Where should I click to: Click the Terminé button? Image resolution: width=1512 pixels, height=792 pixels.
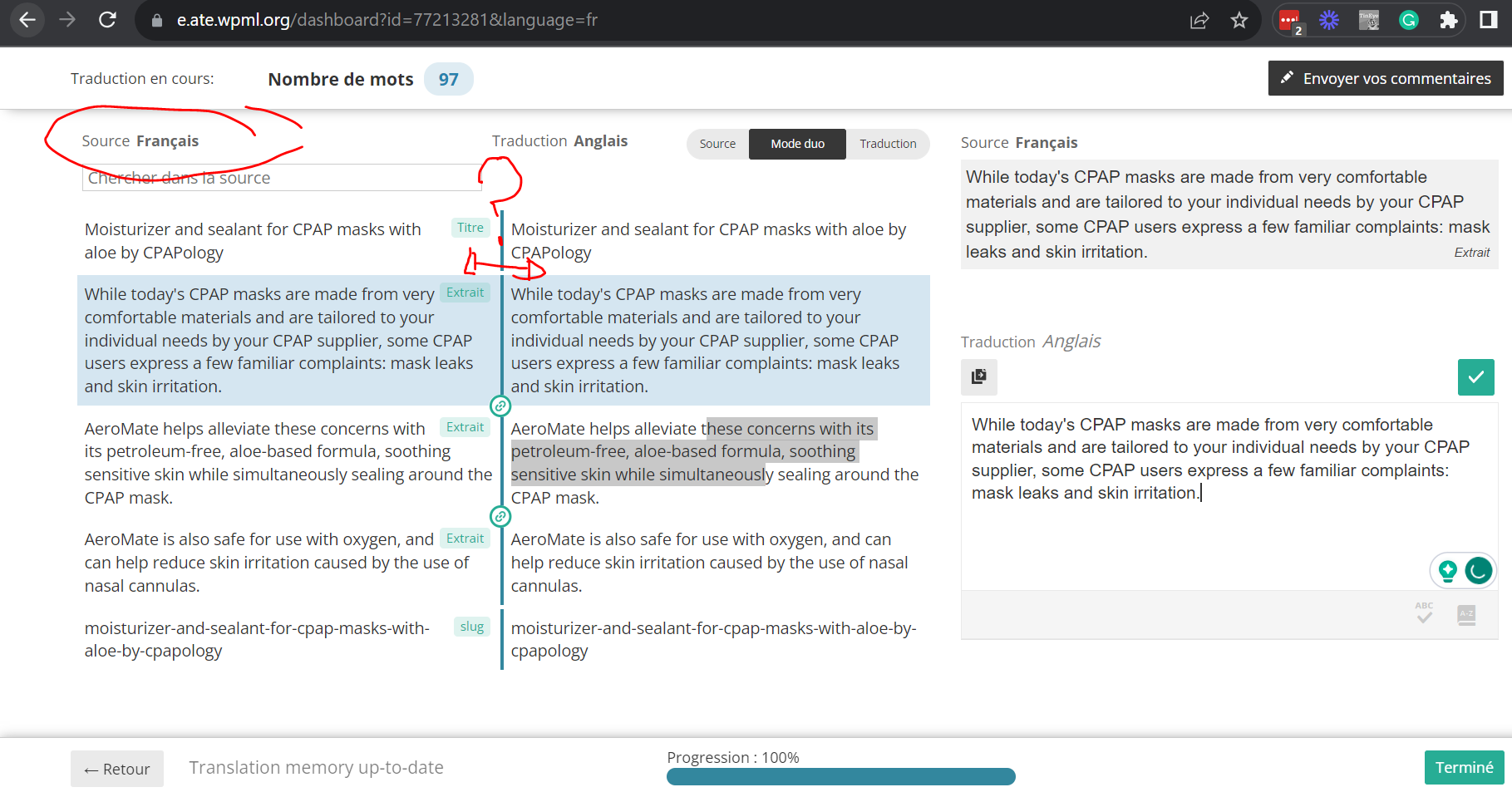pyautogui.click(x=1464, y=767)
